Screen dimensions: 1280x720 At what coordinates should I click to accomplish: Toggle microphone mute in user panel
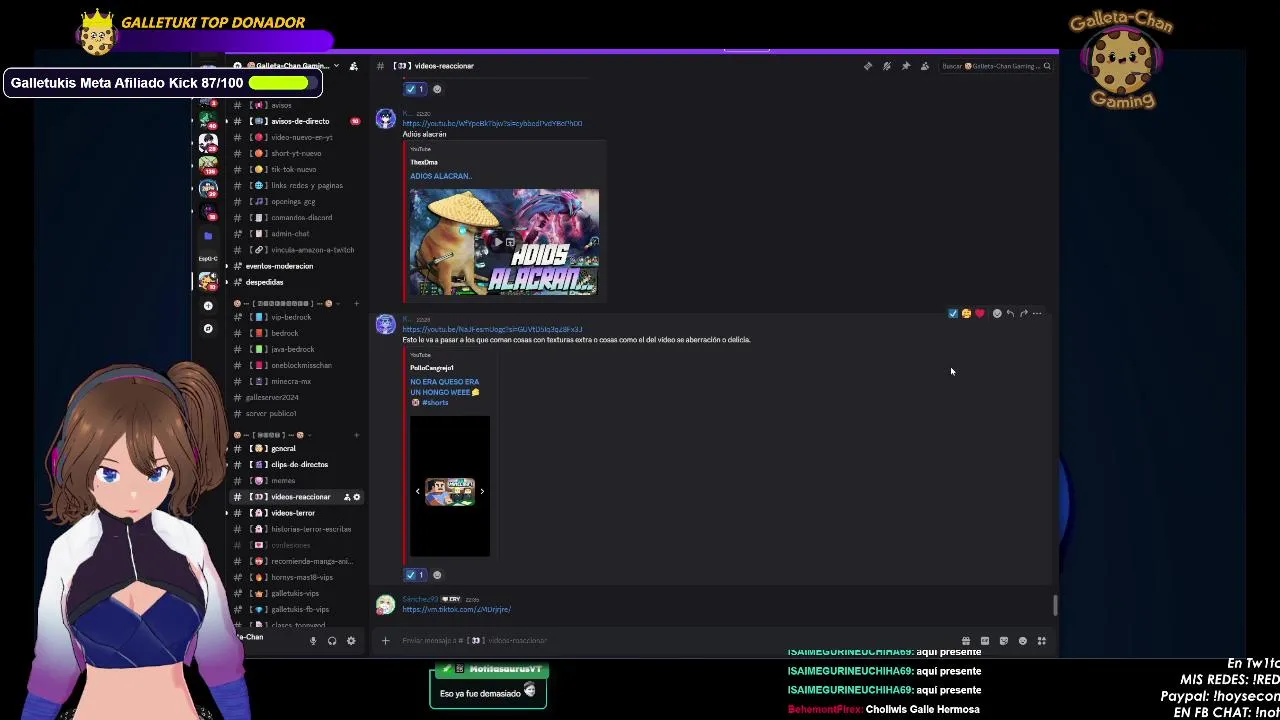click(313, 641)
